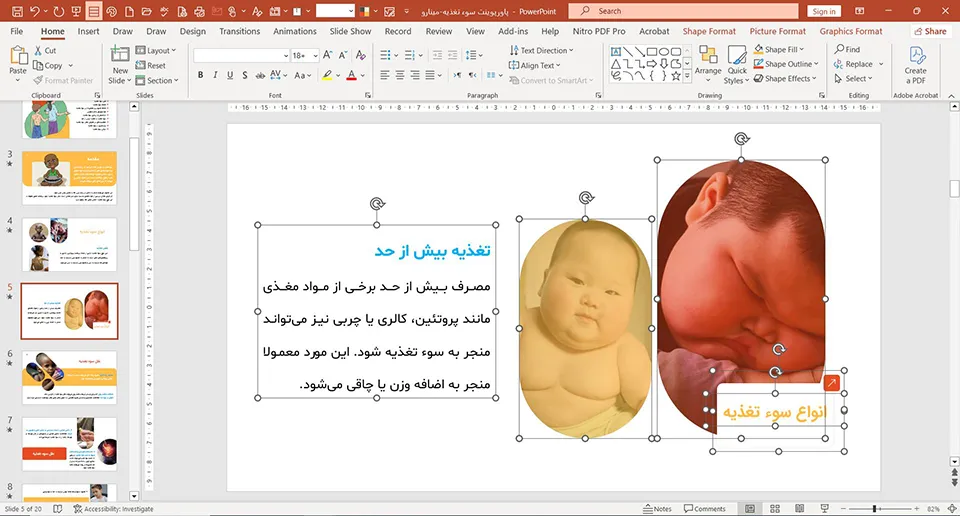960x516 pixels.
Task: Decrease font size with smaller A icon
Action: tap(343, 55)
